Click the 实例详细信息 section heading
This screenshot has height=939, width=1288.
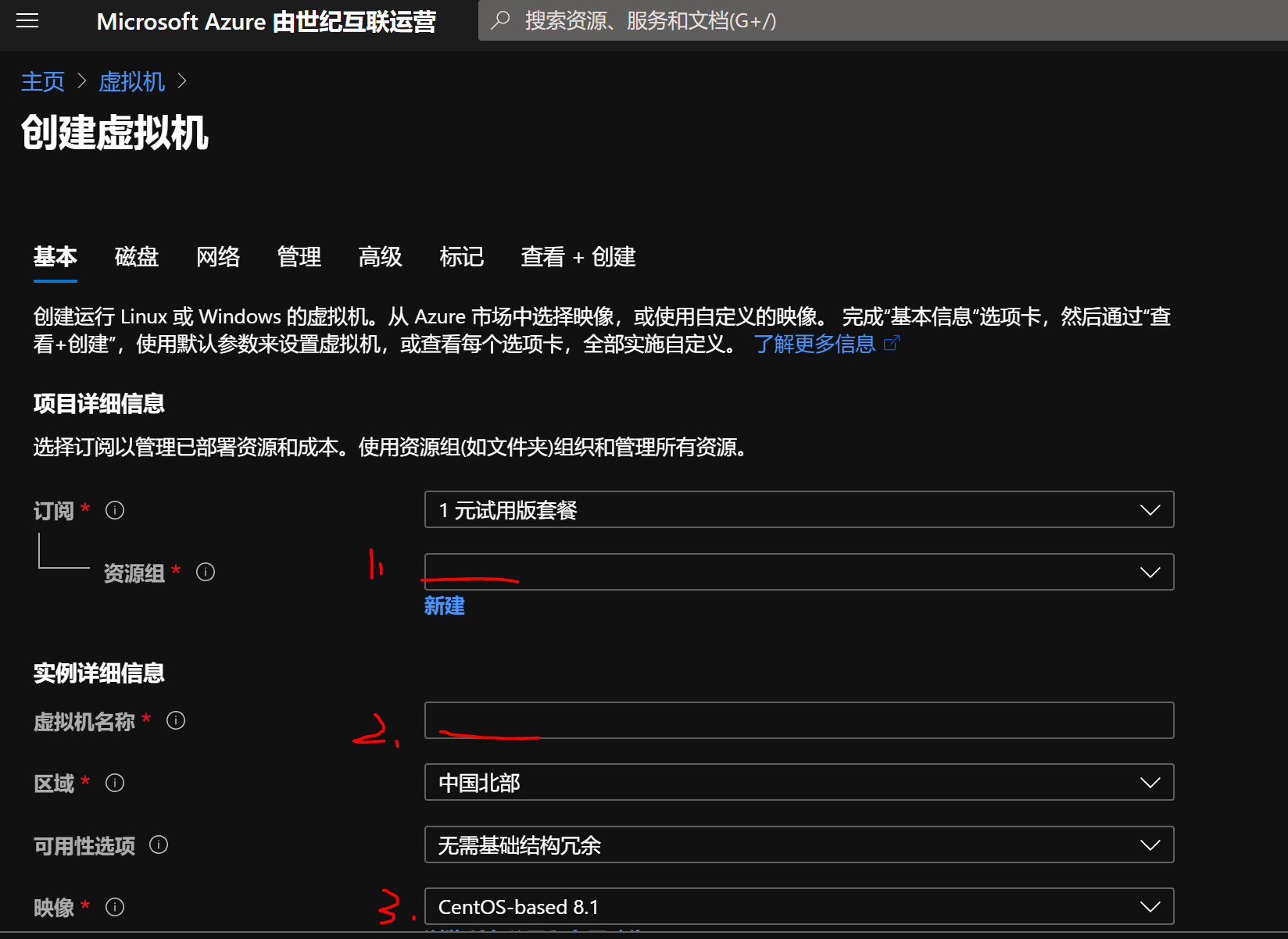click(98, 673)
